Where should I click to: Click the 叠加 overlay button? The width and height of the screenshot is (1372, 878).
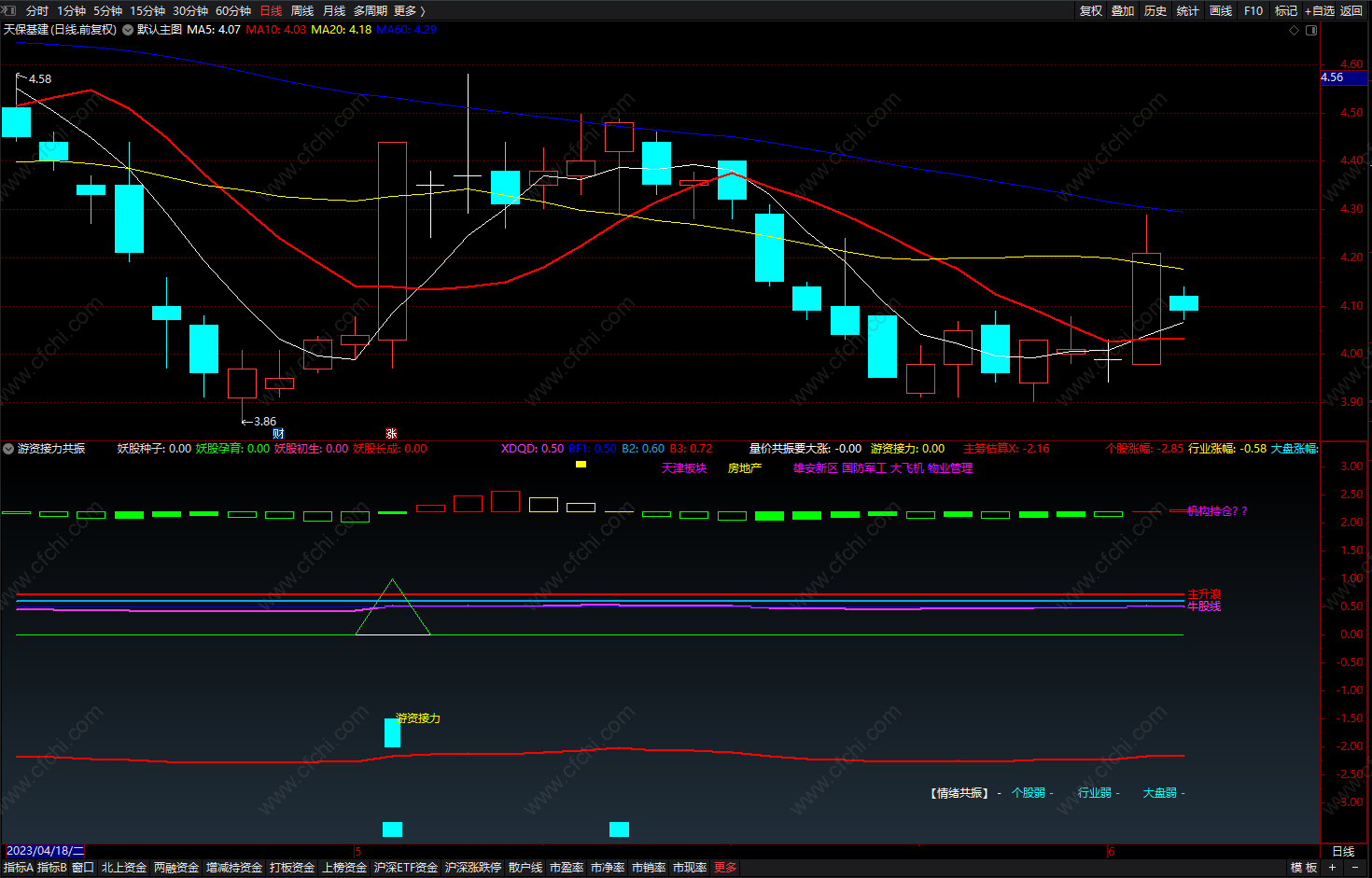pos(1123,10)
